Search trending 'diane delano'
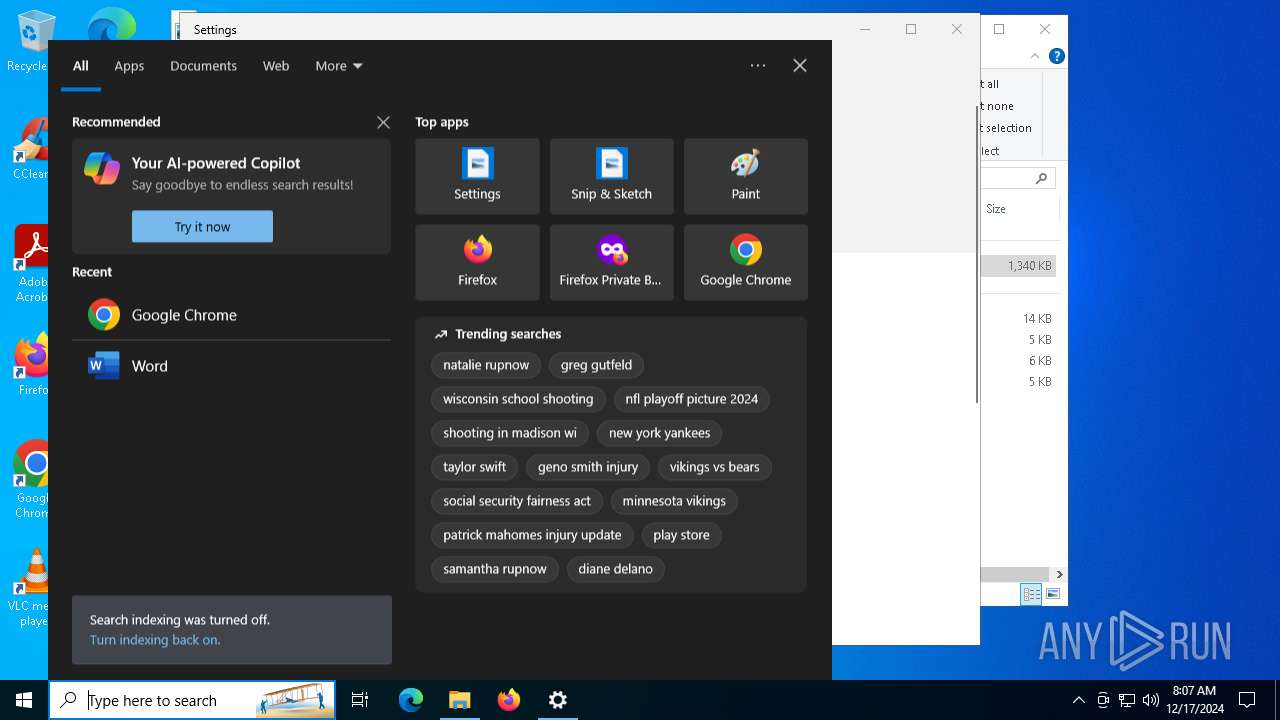This screenshot has height=720, width=1280. click(x=615, y=569)
